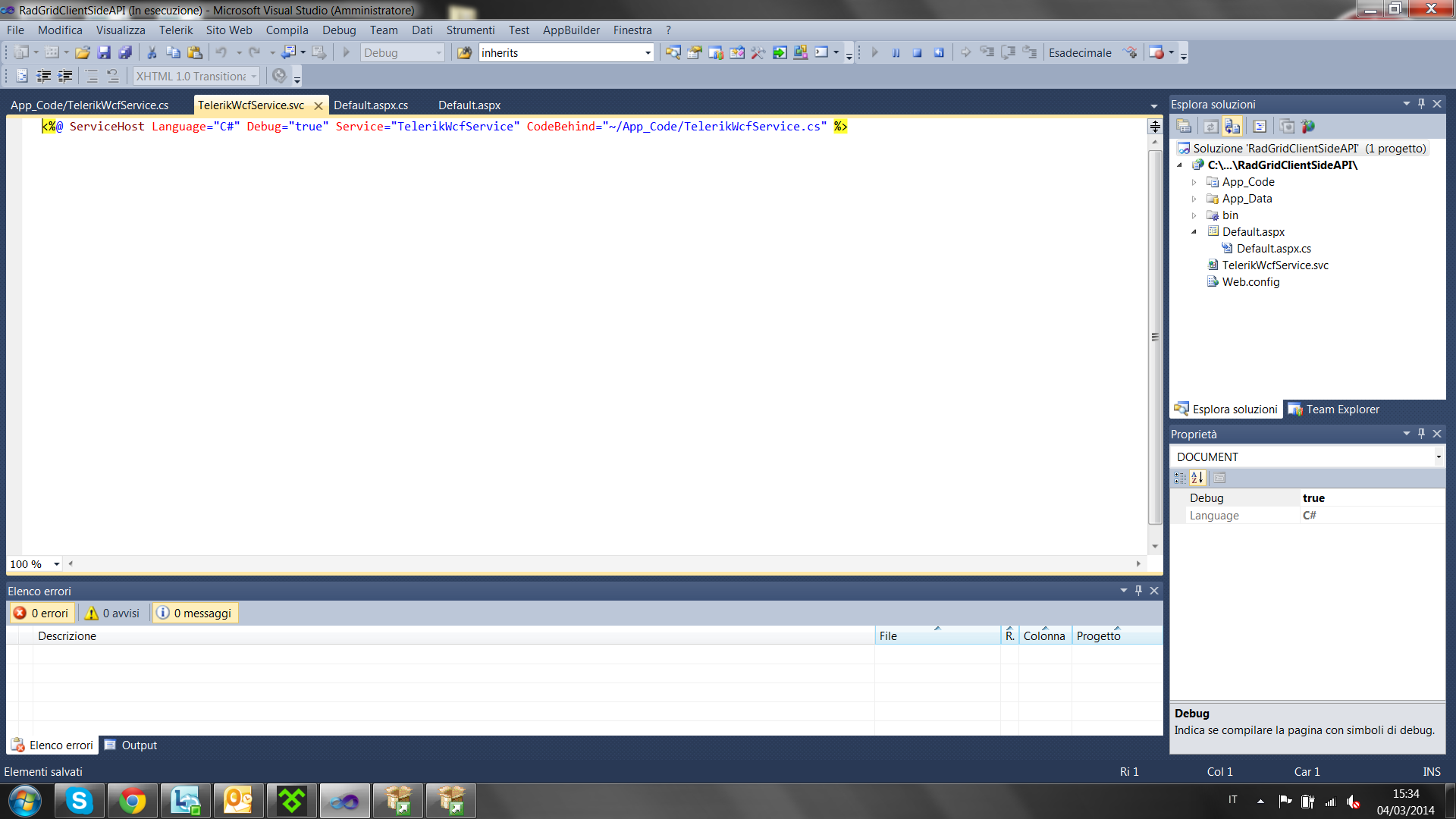Click View Code icon in Solution Explorer toolbar
This screenshot has width=1456, height=819.
pyautogui.click(x=1260, y=126)
